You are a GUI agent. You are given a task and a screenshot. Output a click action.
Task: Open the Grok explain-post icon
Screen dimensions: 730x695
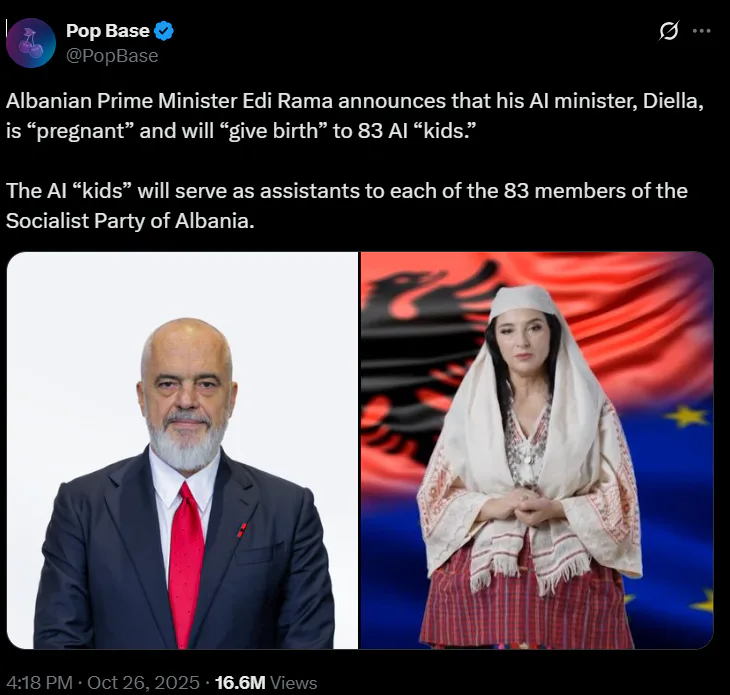click(x=669, y=31)
